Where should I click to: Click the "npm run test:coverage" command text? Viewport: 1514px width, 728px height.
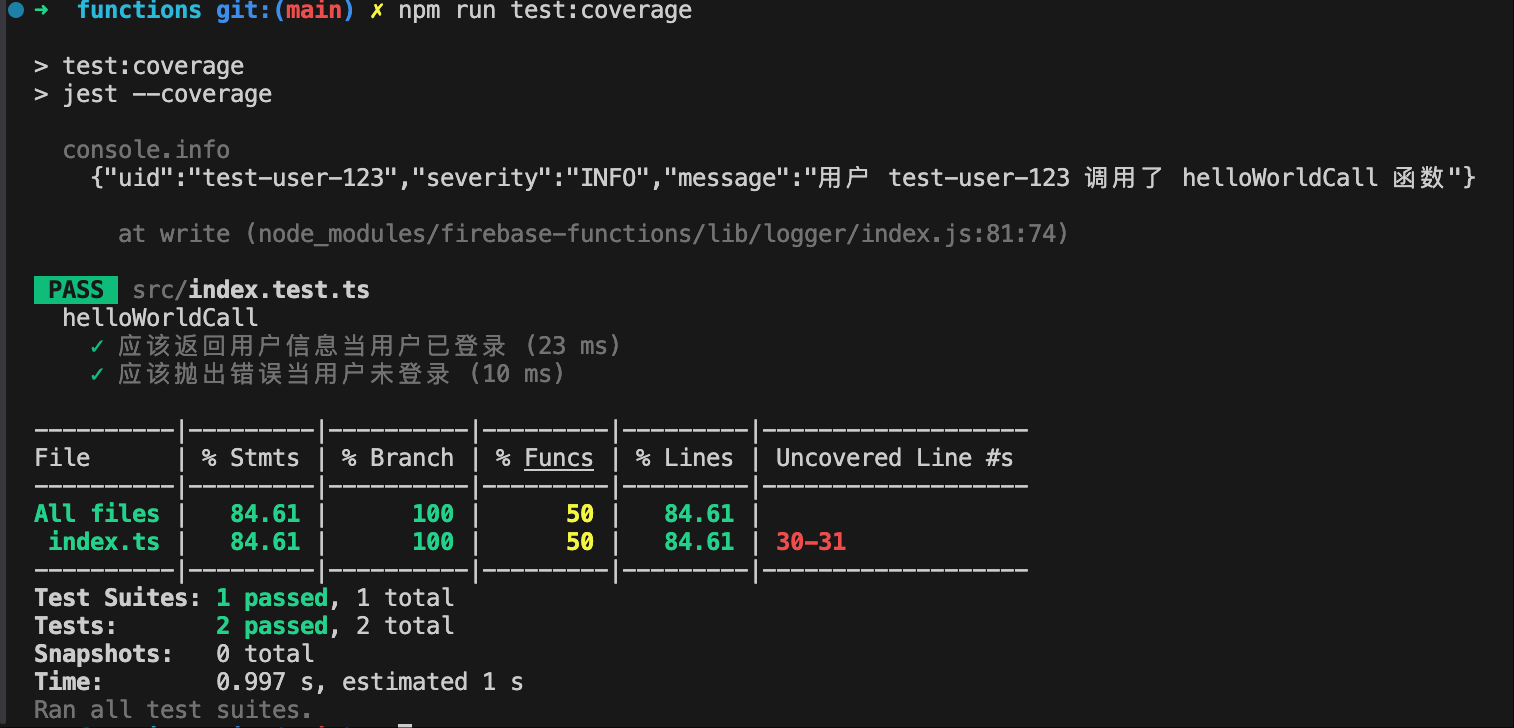pos(545,11)
